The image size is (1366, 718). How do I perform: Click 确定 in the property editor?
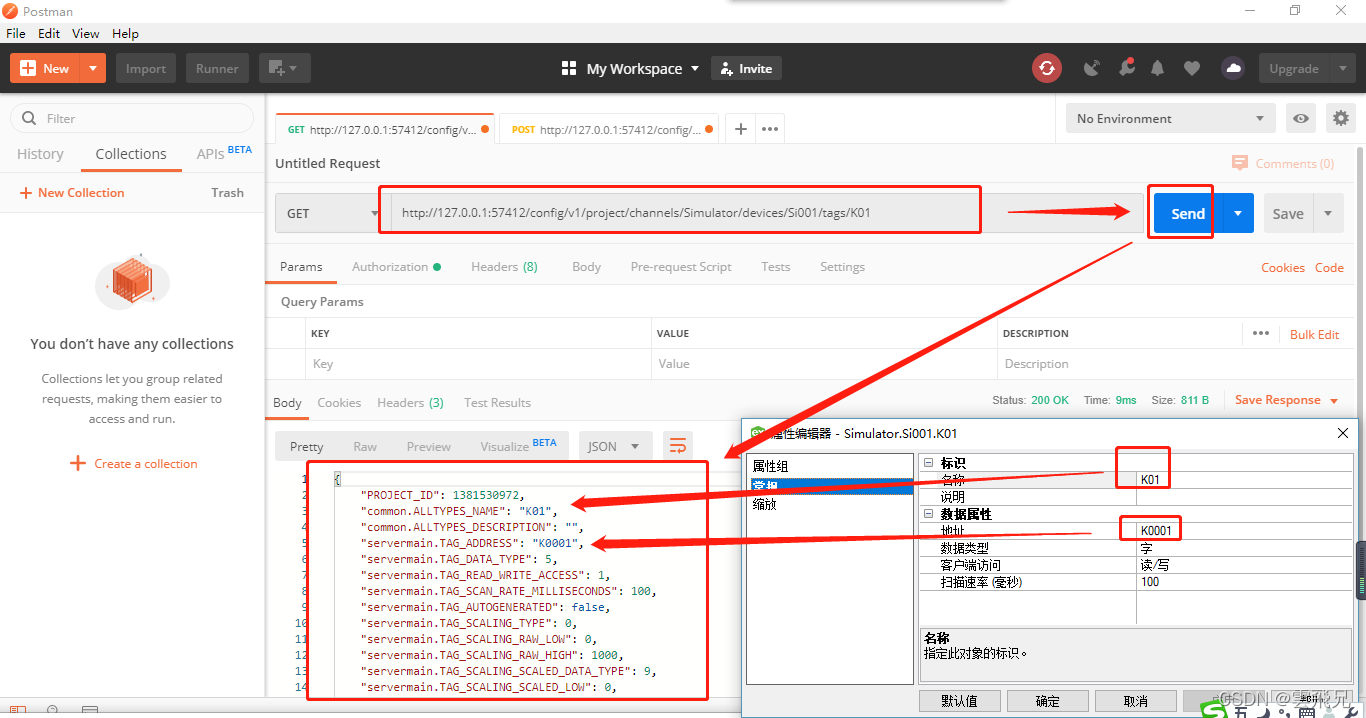point(1047,701)
